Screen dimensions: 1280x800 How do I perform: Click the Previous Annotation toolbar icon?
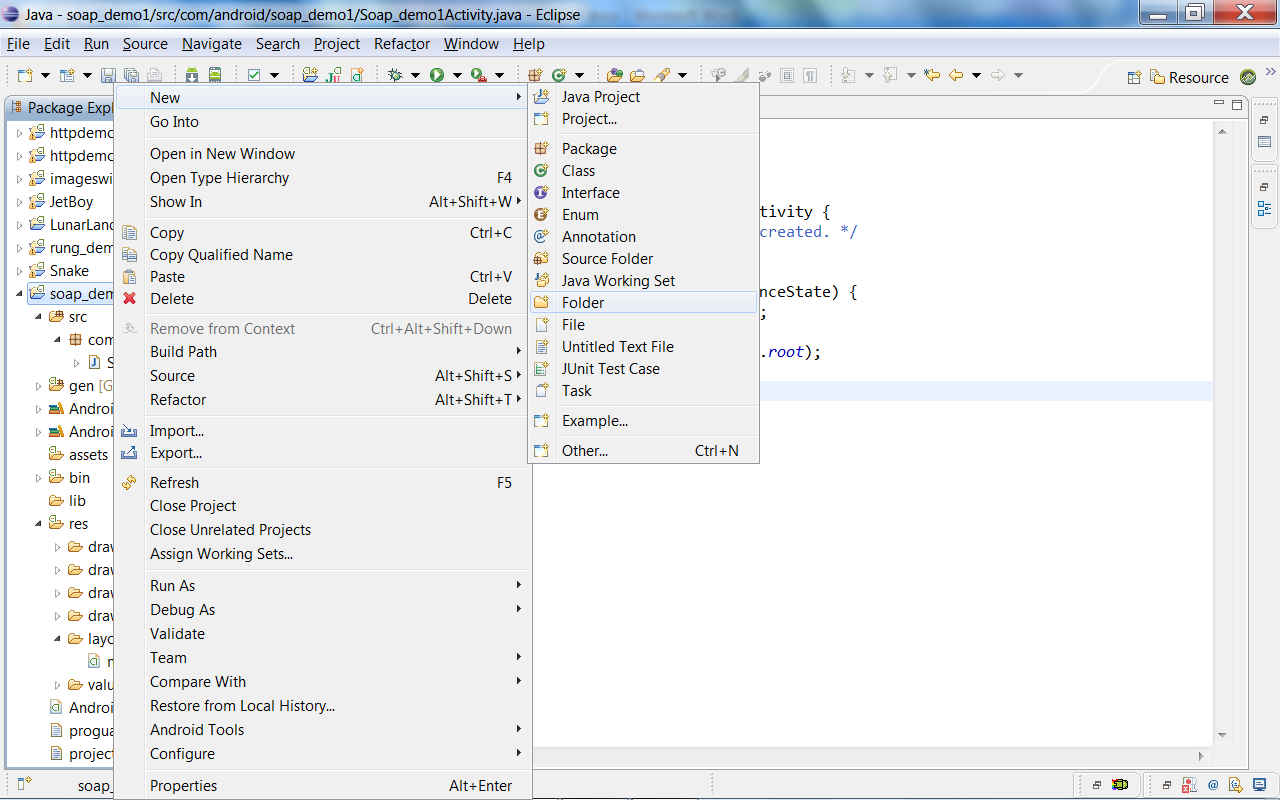[889, 75]
